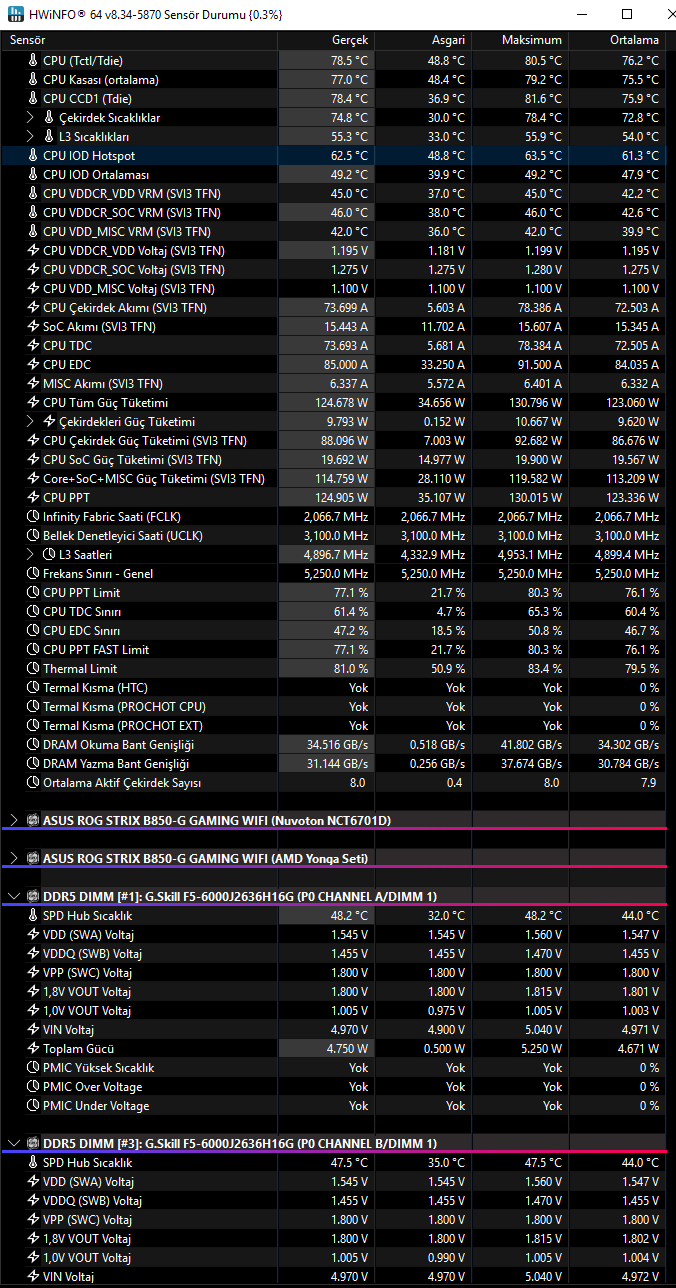Click the Gerçek column header
676x1288 pixels.
(326, 40)
